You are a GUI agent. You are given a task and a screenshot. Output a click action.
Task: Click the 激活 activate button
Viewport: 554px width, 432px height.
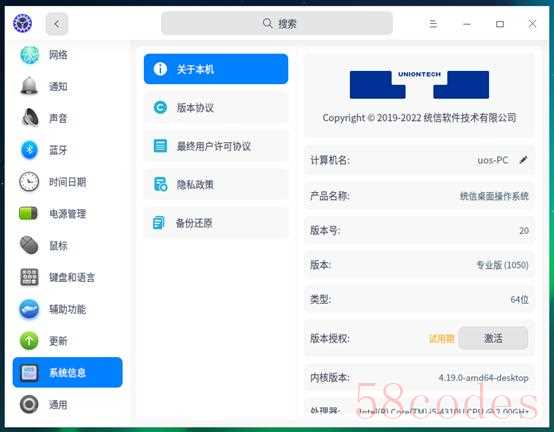point(493,338)
